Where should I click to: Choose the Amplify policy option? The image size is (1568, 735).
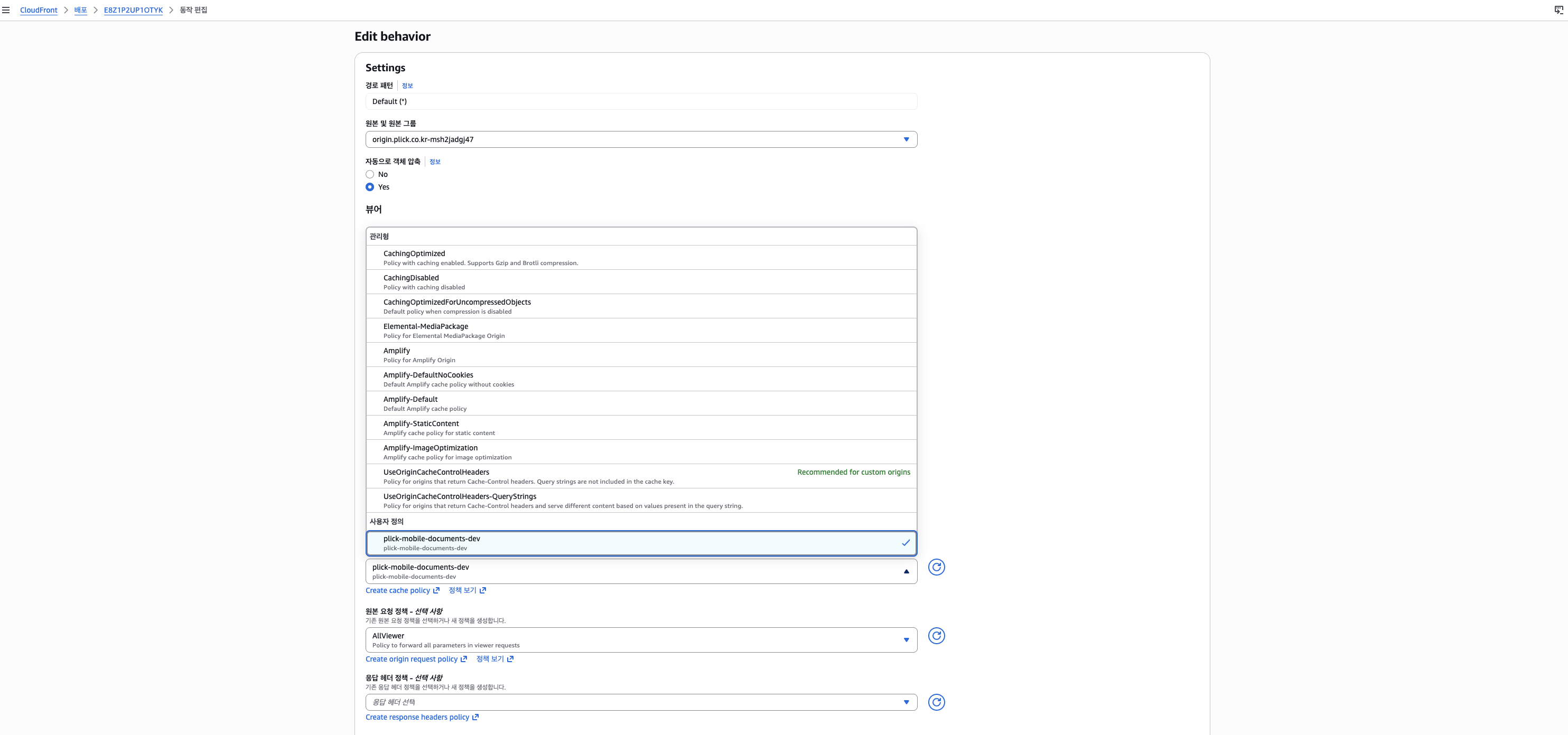coord(641,355)
